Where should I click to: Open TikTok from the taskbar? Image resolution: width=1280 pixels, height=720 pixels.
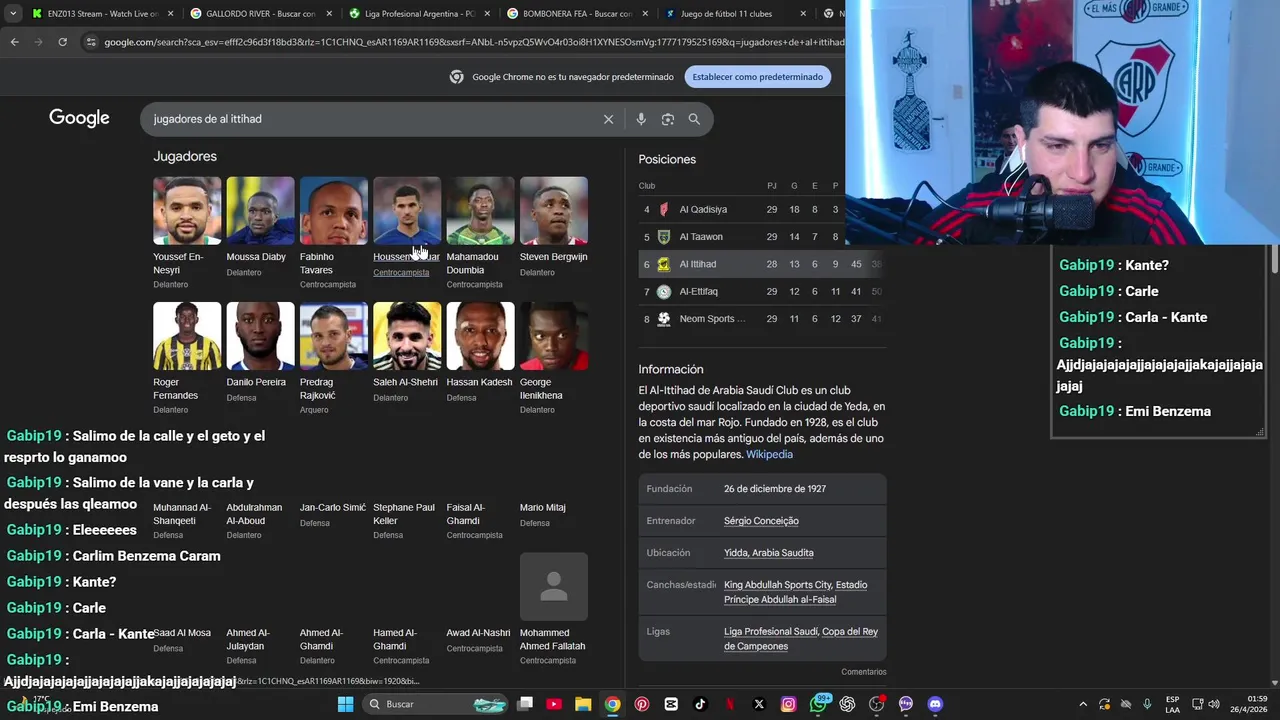click(x=700, y=704)
